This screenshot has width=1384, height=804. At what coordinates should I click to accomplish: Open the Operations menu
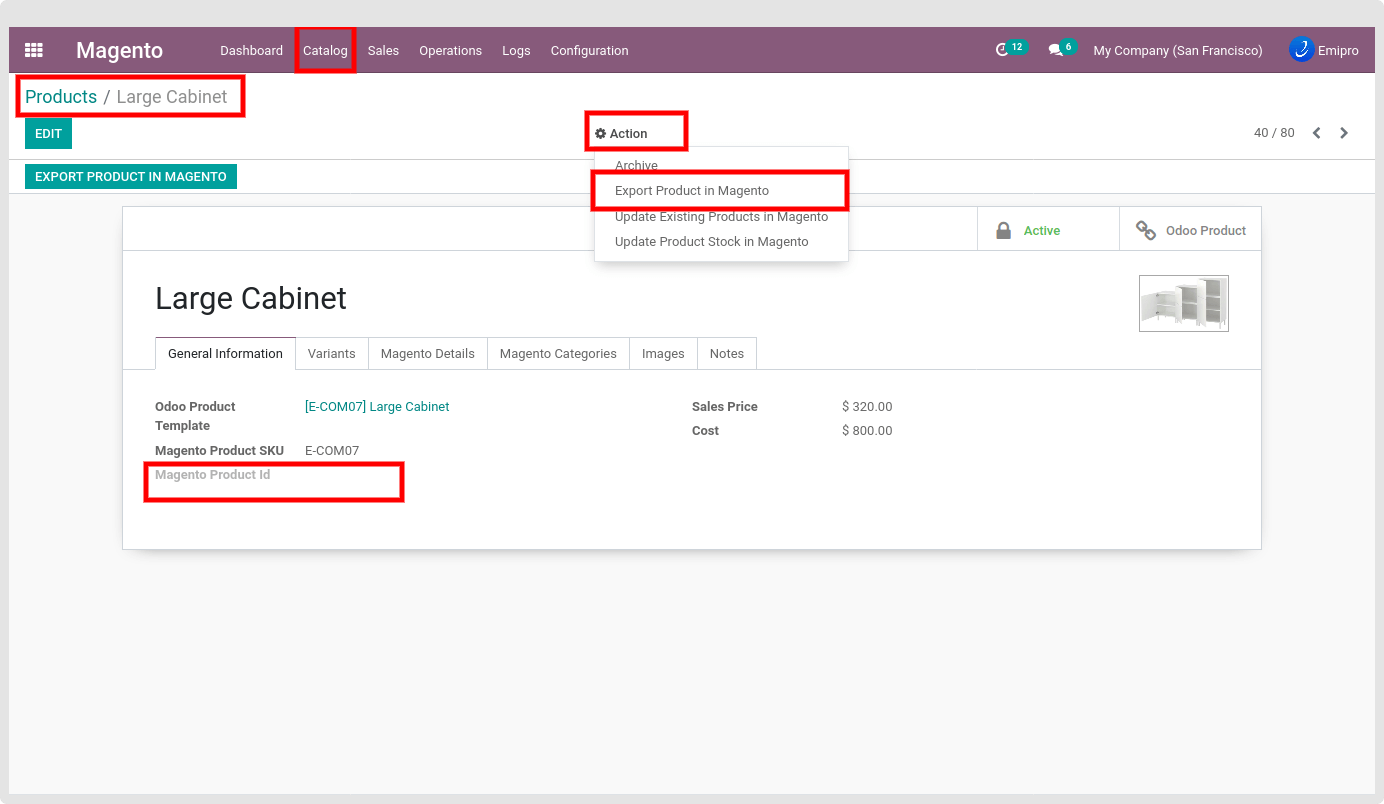[450, 50]
